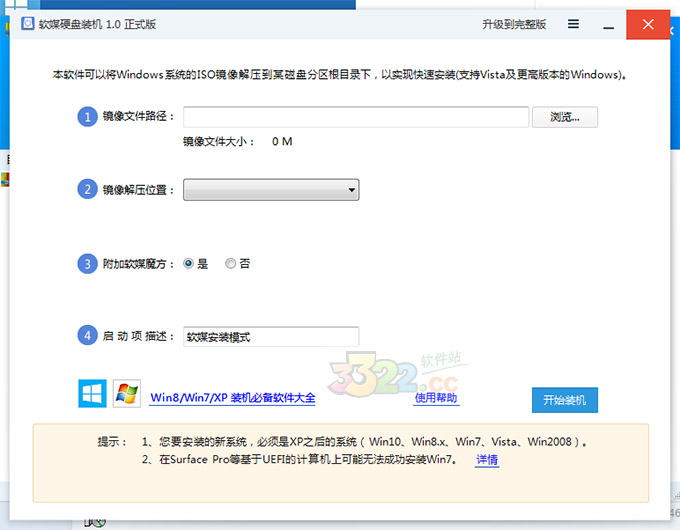Open the 使用帮助 link
Viewport: 680px width, 530px height.
(436, 397)
